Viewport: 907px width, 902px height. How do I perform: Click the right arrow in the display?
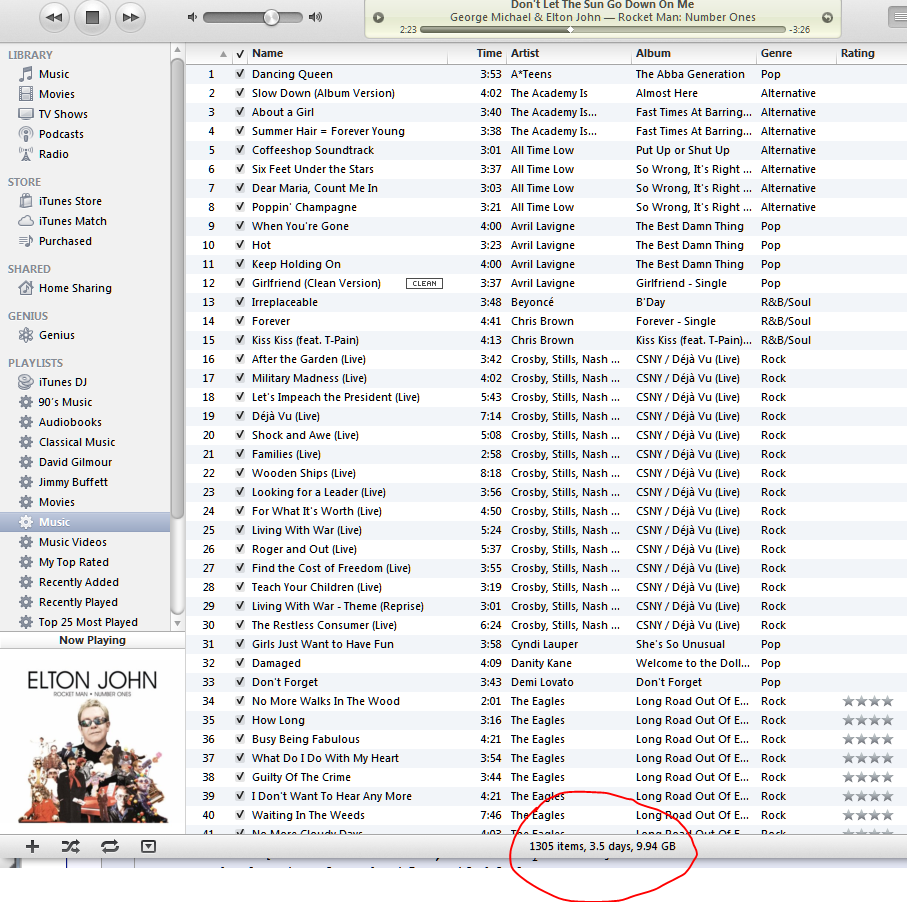[828, 17]
